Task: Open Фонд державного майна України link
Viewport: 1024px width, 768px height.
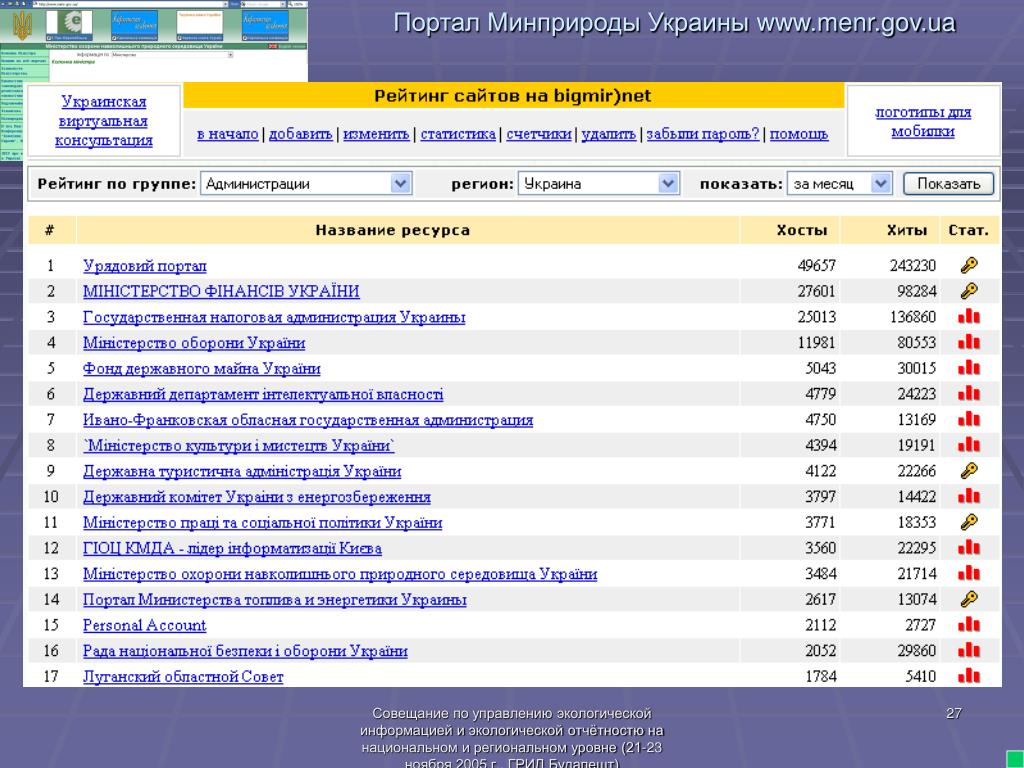Action: click(201, 368)
